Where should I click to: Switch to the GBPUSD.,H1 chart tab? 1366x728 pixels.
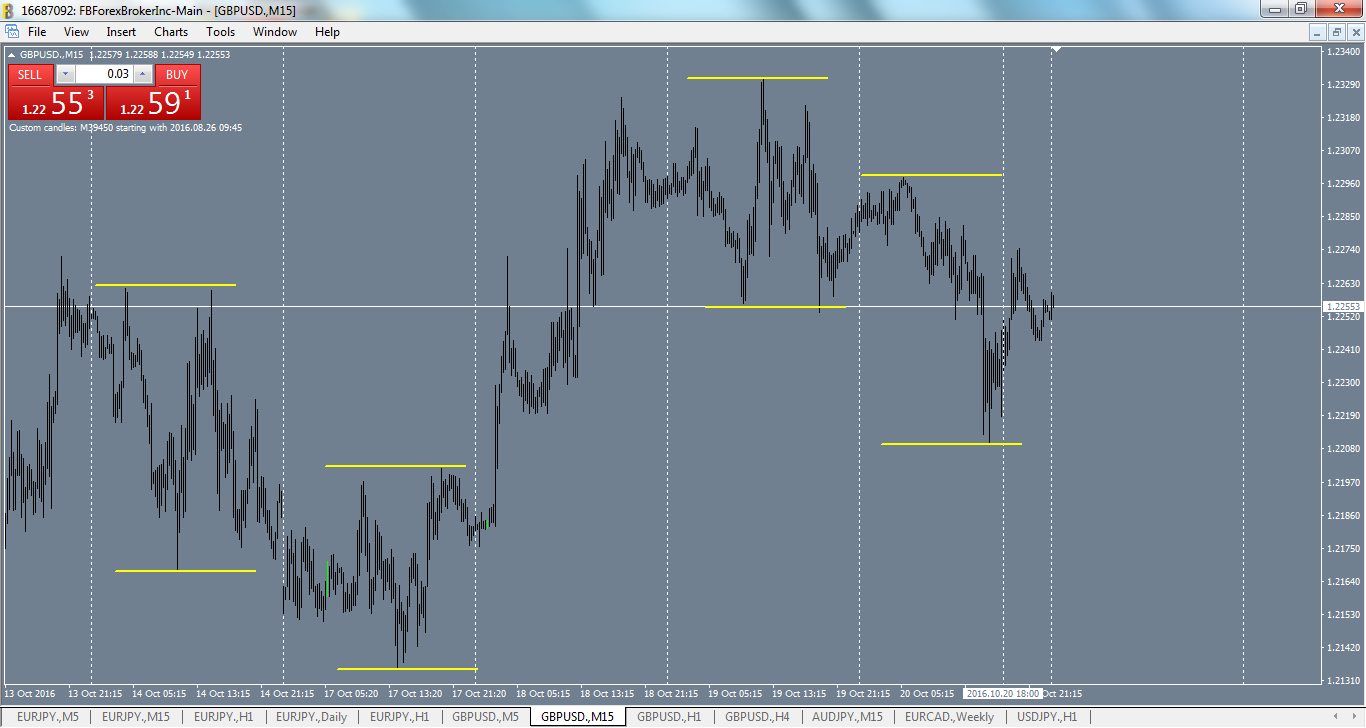[667, 717]
